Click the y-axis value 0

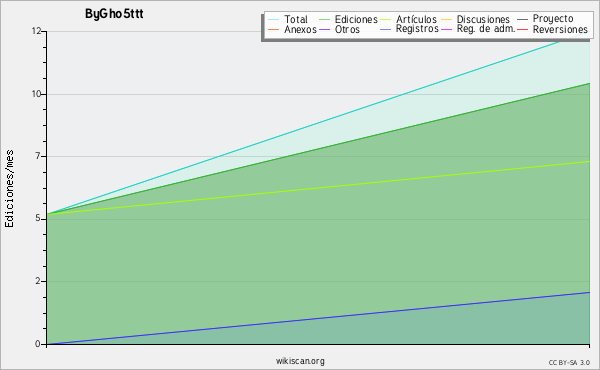click(x=38, y=344)
